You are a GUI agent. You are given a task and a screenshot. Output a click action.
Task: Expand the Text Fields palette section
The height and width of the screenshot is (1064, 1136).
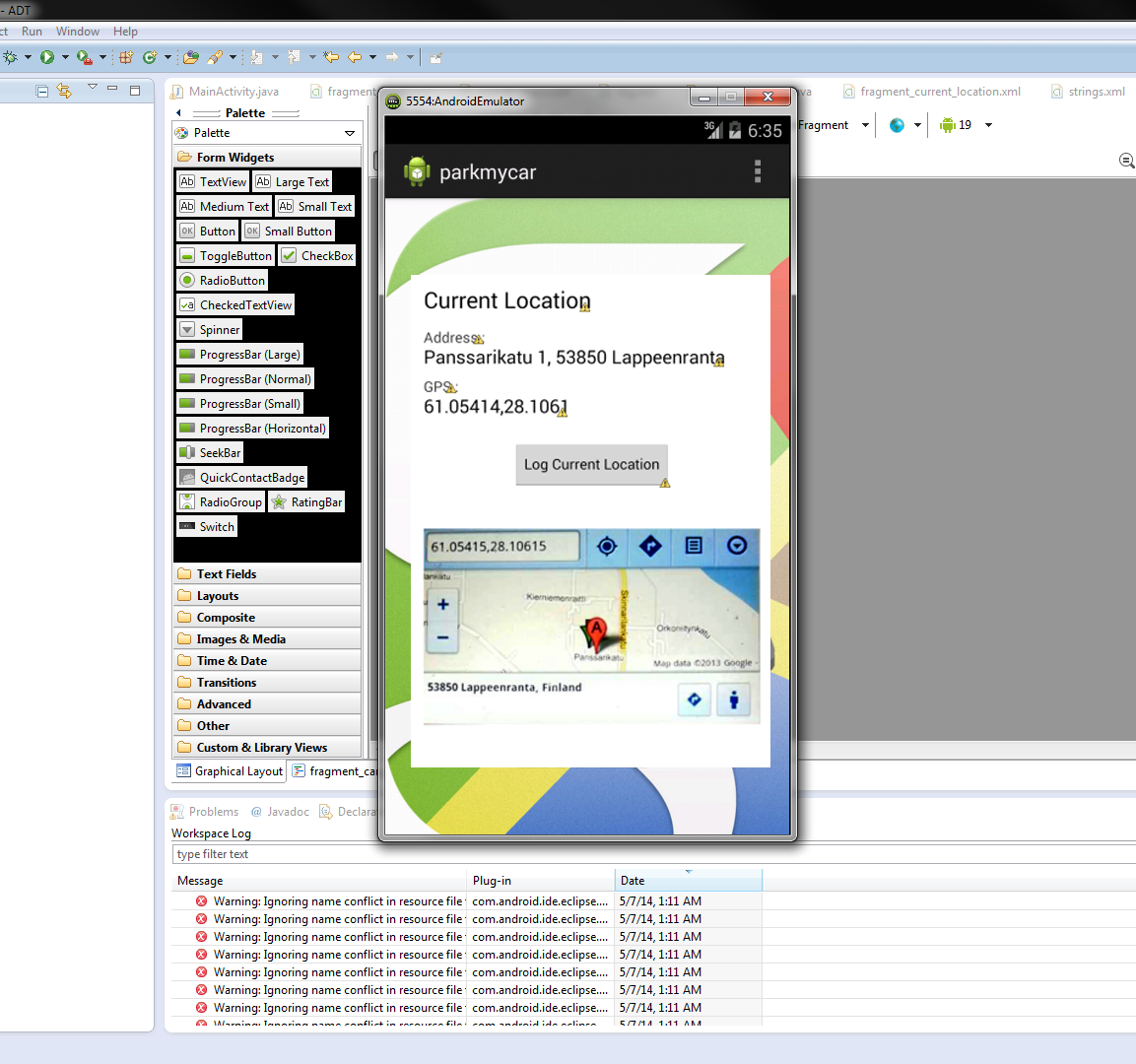[x=267, y=573]
